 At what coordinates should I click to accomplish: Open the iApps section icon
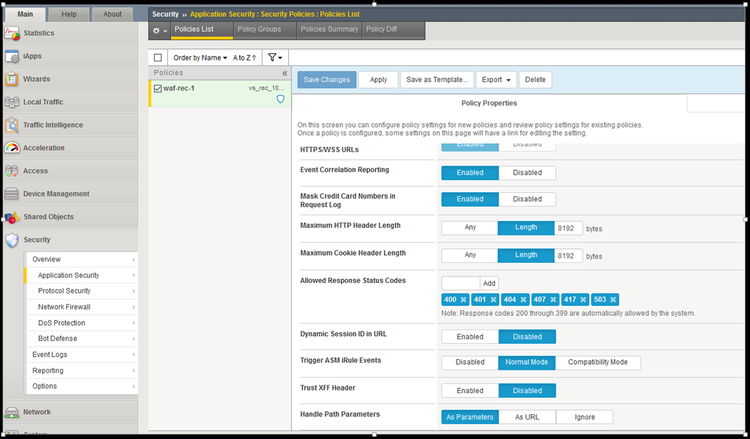coord(12,56)
